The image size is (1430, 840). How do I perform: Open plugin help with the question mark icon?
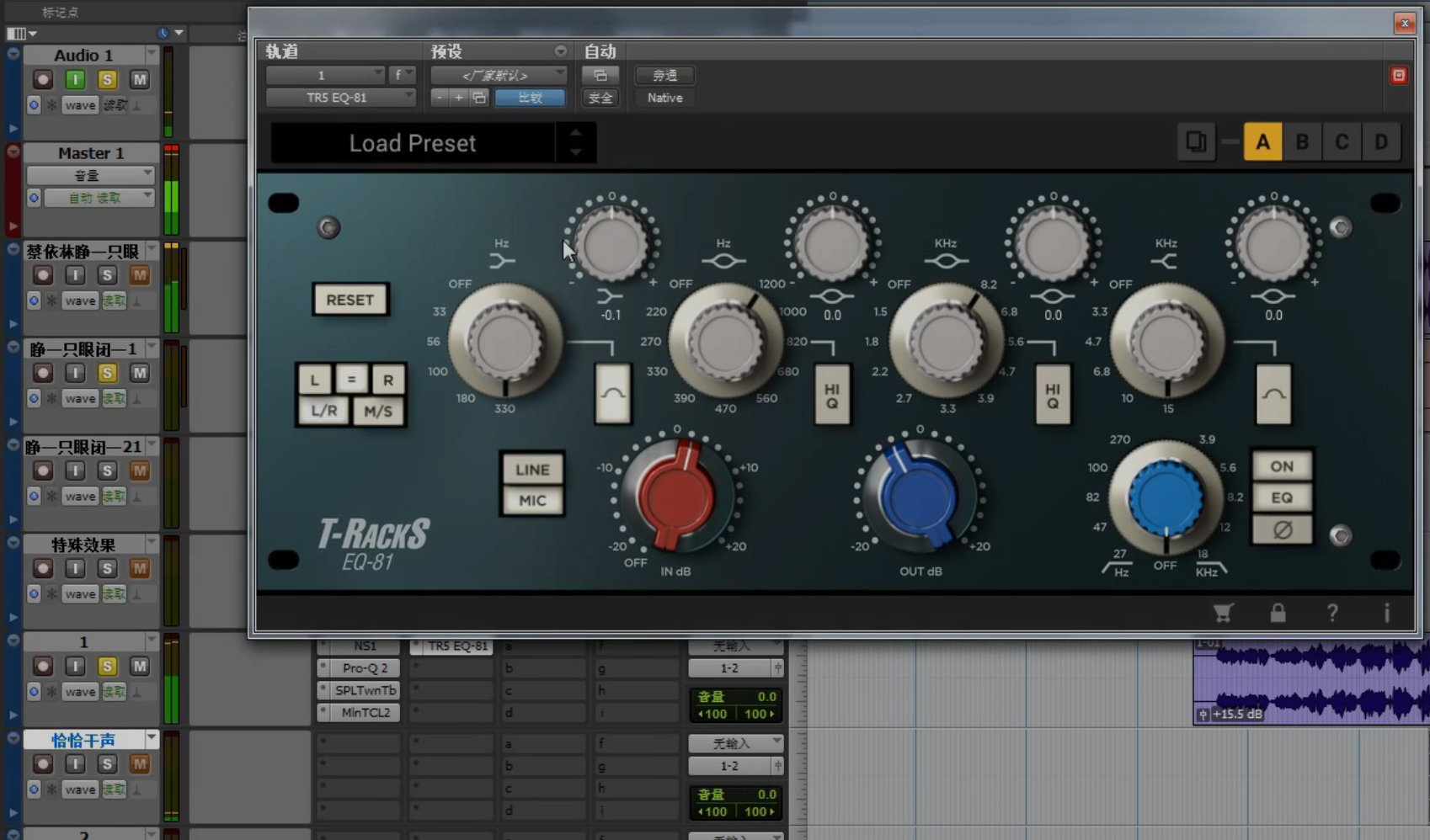click(x=1332, y=613)
